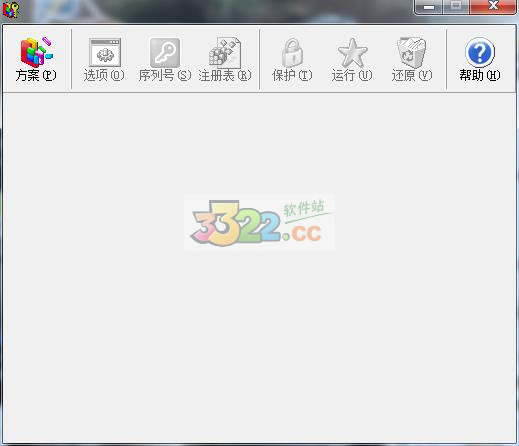The image size is (519, 446).
Task: Close the window with the red X
Action: tap(493, 6)
